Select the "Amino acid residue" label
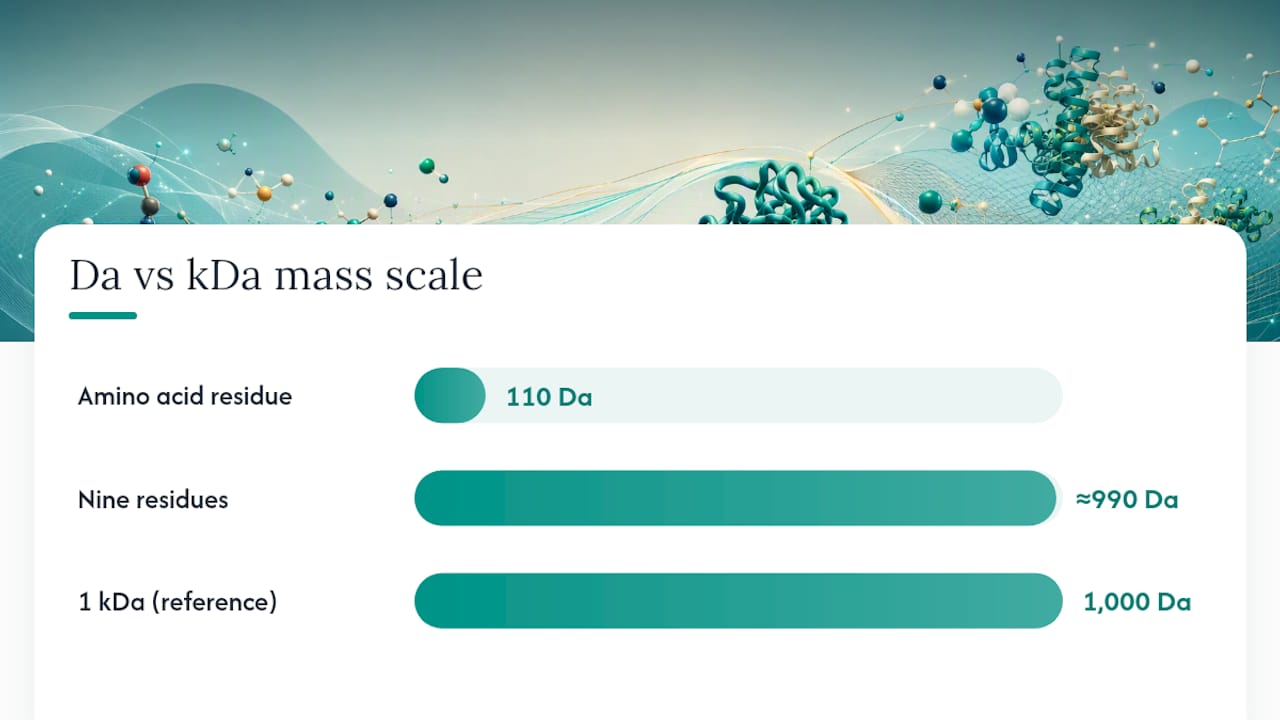 coord(185,396)
